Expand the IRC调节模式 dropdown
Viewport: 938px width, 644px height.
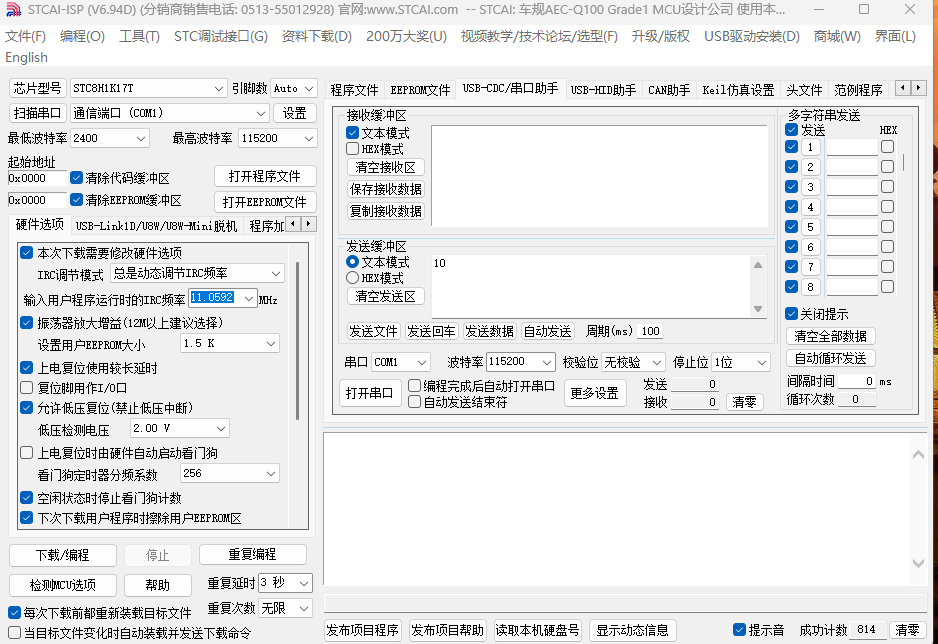pyautogui.click(x=276, y=273)
